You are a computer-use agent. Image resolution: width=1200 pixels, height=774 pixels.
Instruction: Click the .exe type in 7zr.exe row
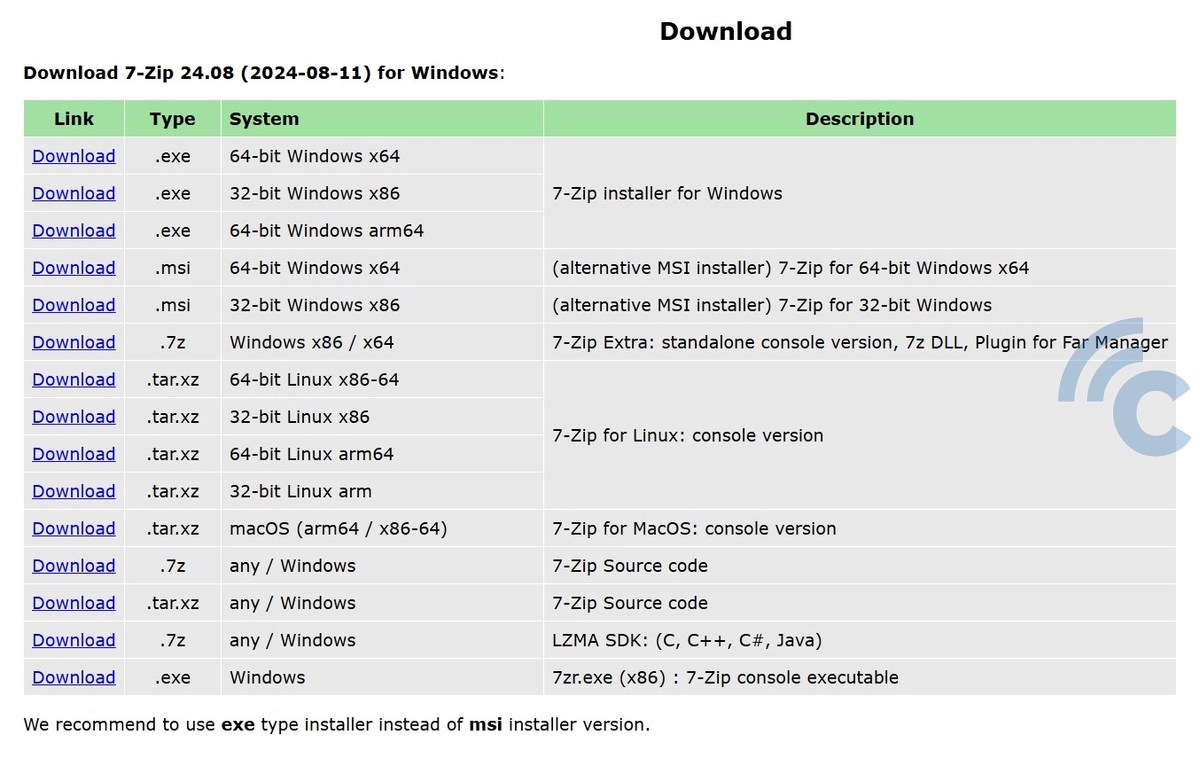point(172,677)
